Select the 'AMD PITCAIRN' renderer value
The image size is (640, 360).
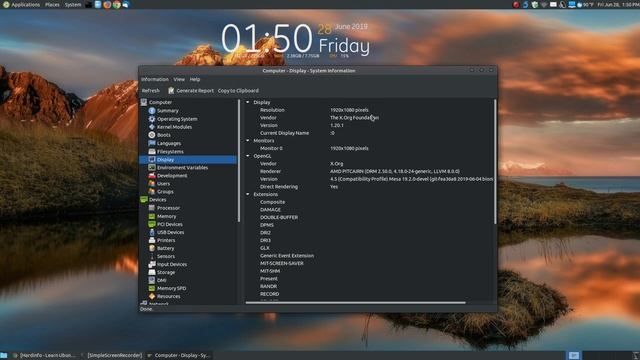395,171
